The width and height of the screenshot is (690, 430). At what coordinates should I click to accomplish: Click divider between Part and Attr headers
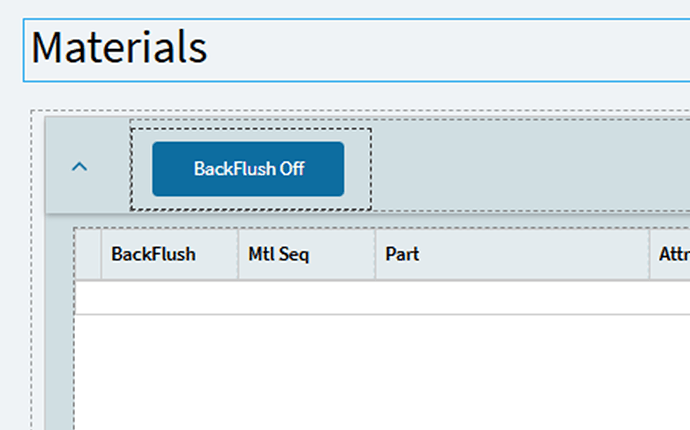click(649, 254)
